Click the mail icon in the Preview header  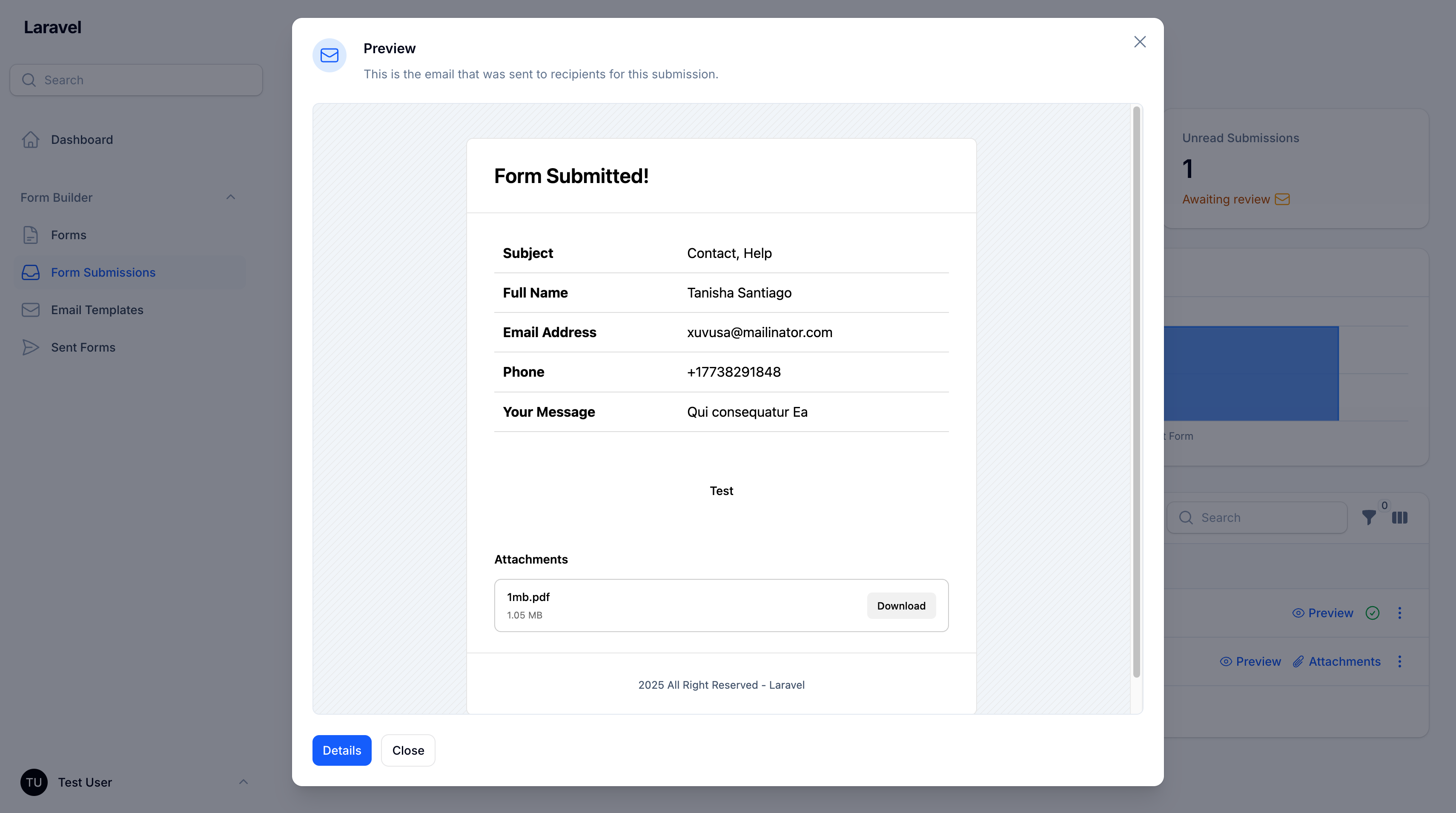click(x=330, y=55)
